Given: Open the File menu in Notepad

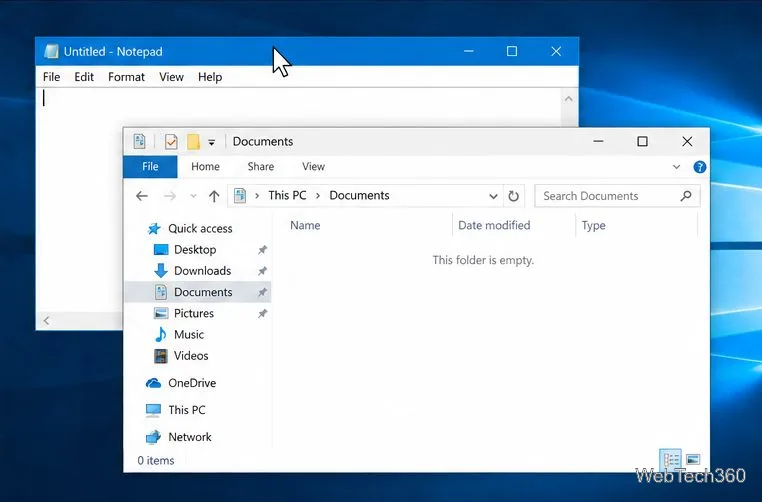Looking at the screenshot, I should click(52, 77).
